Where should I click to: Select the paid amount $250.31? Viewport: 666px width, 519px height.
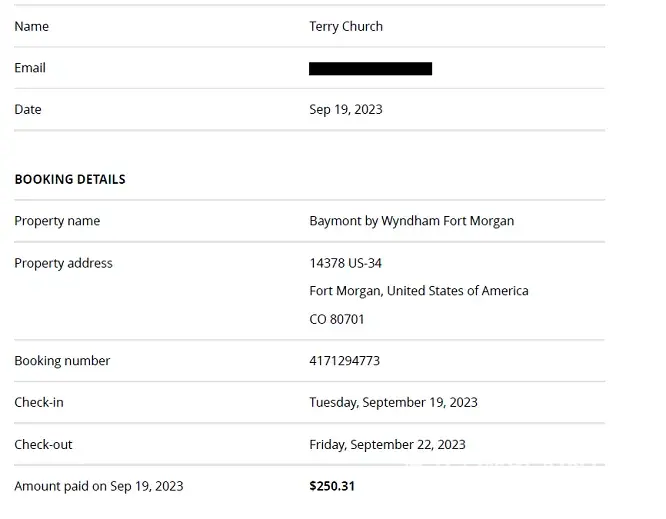[332, 486]
